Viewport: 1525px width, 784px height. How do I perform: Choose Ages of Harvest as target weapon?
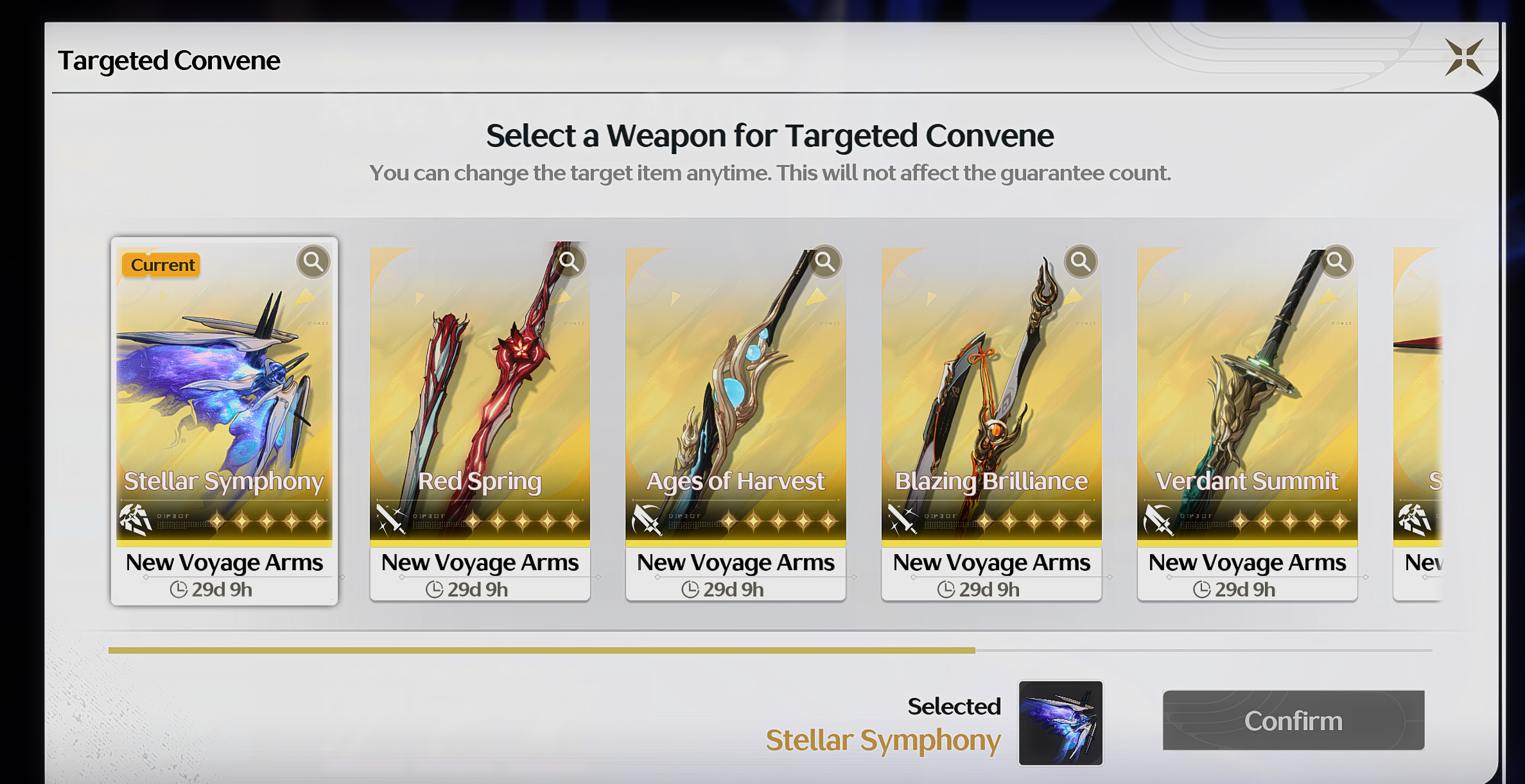[736, 424]
